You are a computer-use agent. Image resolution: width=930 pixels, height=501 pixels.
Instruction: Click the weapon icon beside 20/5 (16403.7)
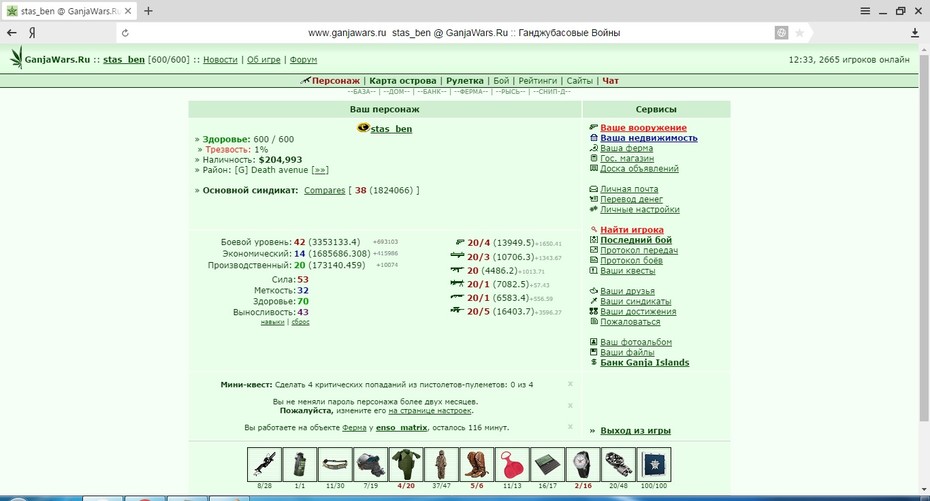(457, 310)
